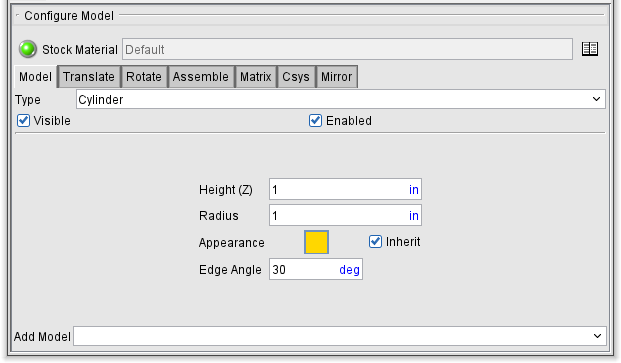Image resolution: width=621 pixels, height=363 pixels.
Task: Open the Type dropdown showing Cylinder
Action: point(341,99)
